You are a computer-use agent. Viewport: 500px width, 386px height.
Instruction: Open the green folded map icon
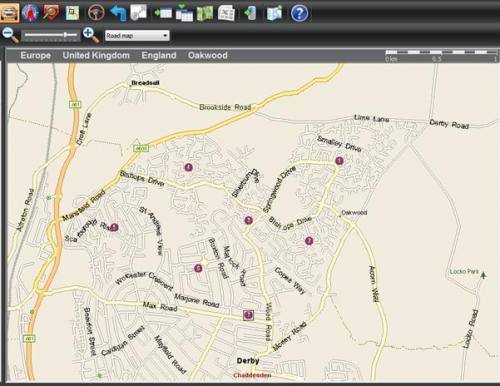(x=205, y=14)
